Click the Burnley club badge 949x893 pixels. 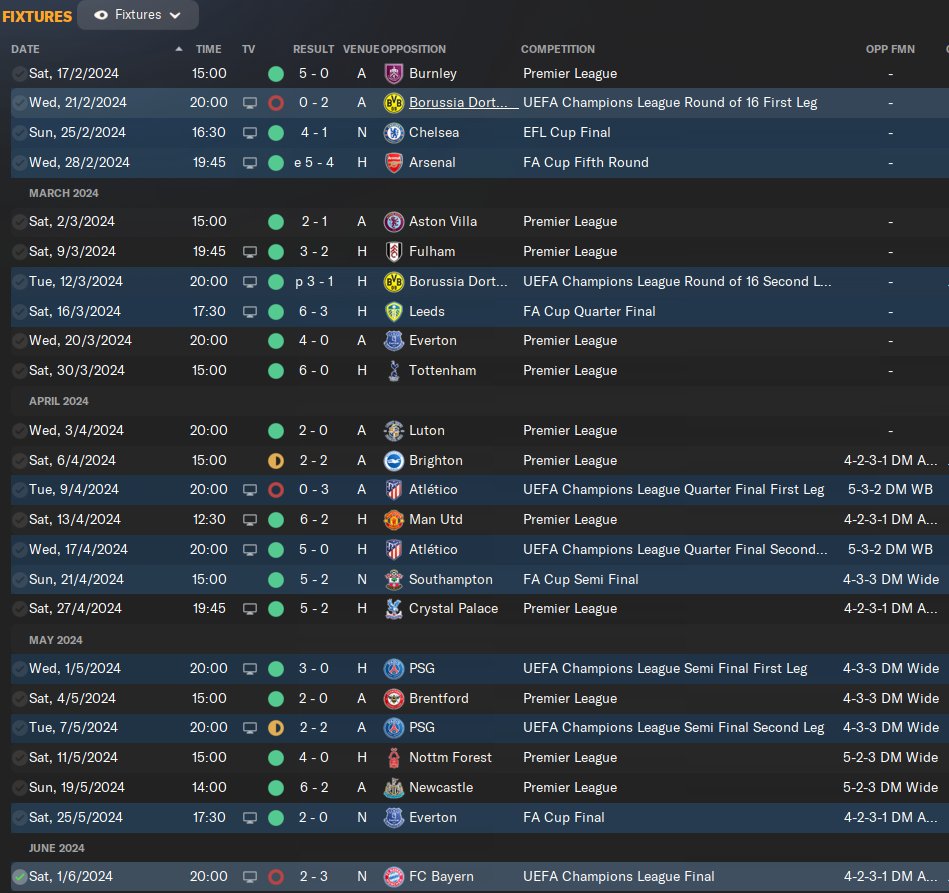(394, 73)
